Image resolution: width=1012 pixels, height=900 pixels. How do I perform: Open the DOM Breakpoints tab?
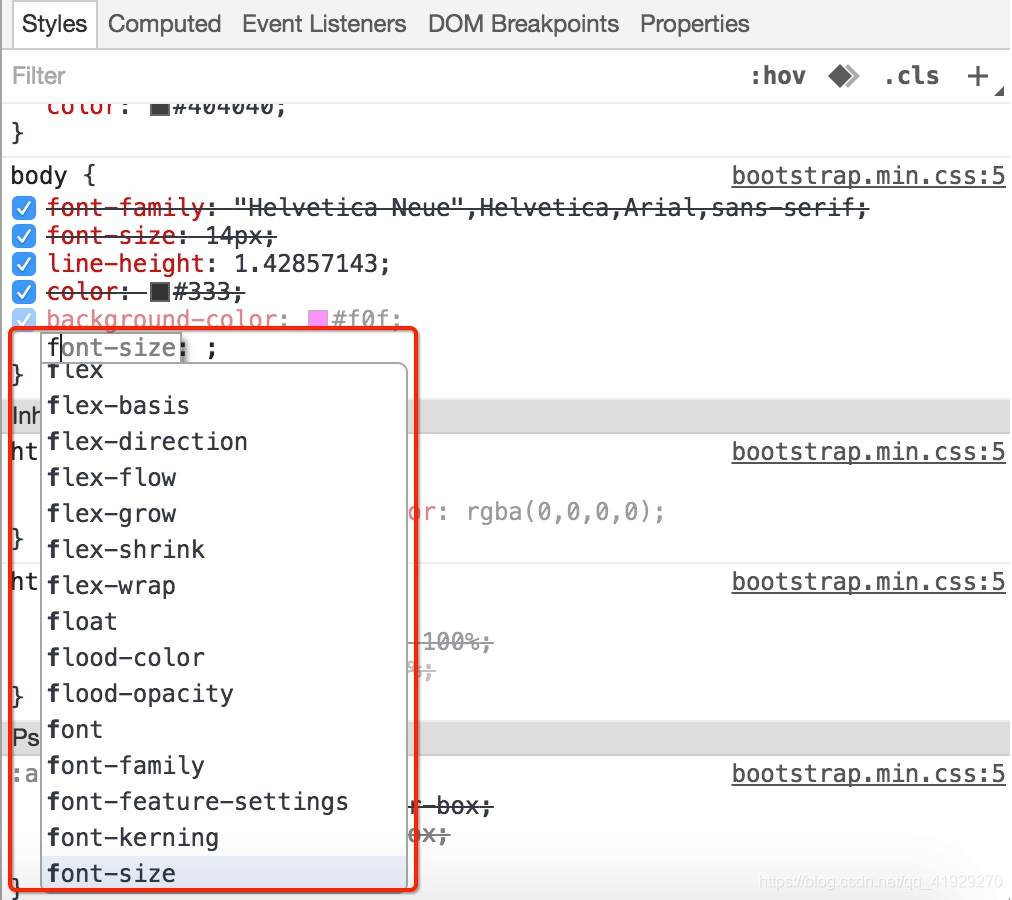[523, 25]
